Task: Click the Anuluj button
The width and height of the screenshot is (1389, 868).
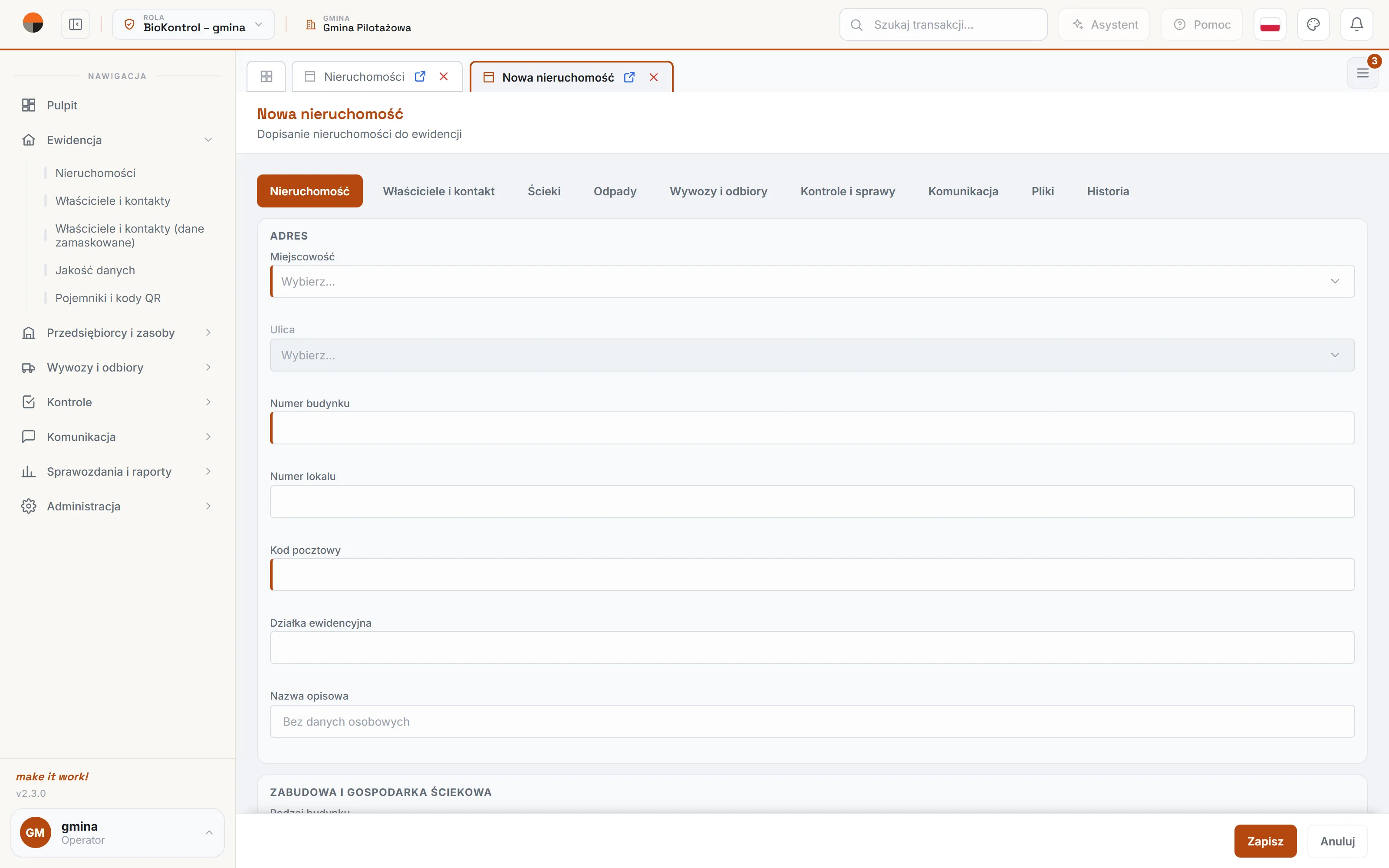Action: pos(1337,841)
